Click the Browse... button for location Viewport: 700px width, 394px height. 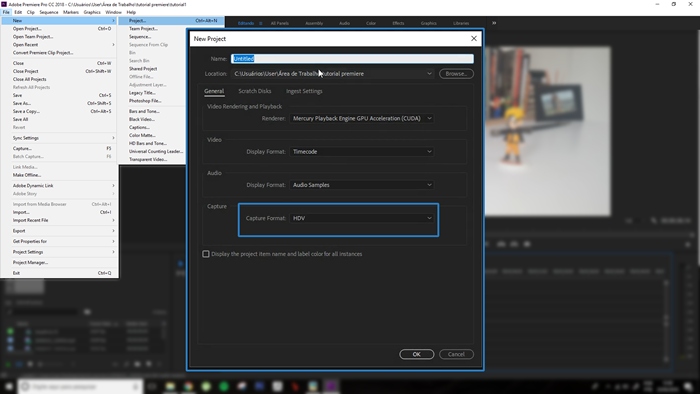pyautogui.click(x=456, y=74)
